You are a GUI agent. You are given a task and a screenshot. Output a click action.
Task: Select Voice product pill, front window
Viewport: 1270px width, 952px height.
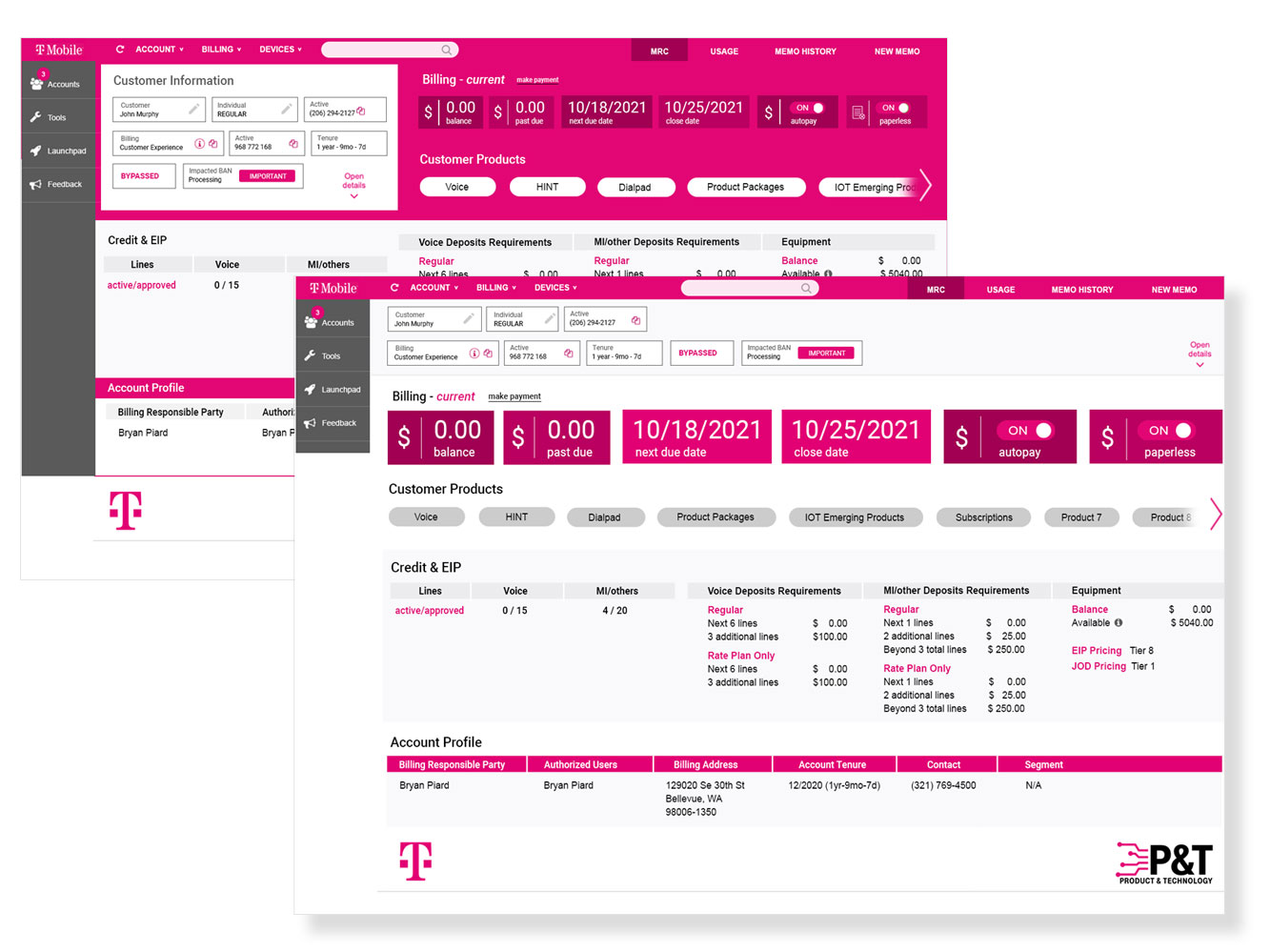pyautogui.click(x=426, y=517)
